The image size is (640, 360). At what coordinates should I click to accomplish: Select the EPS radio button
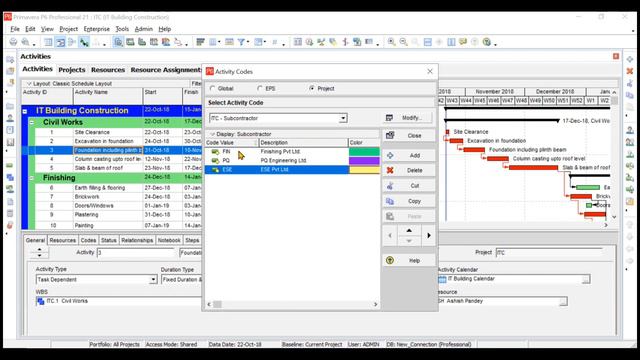coord(260,88)
